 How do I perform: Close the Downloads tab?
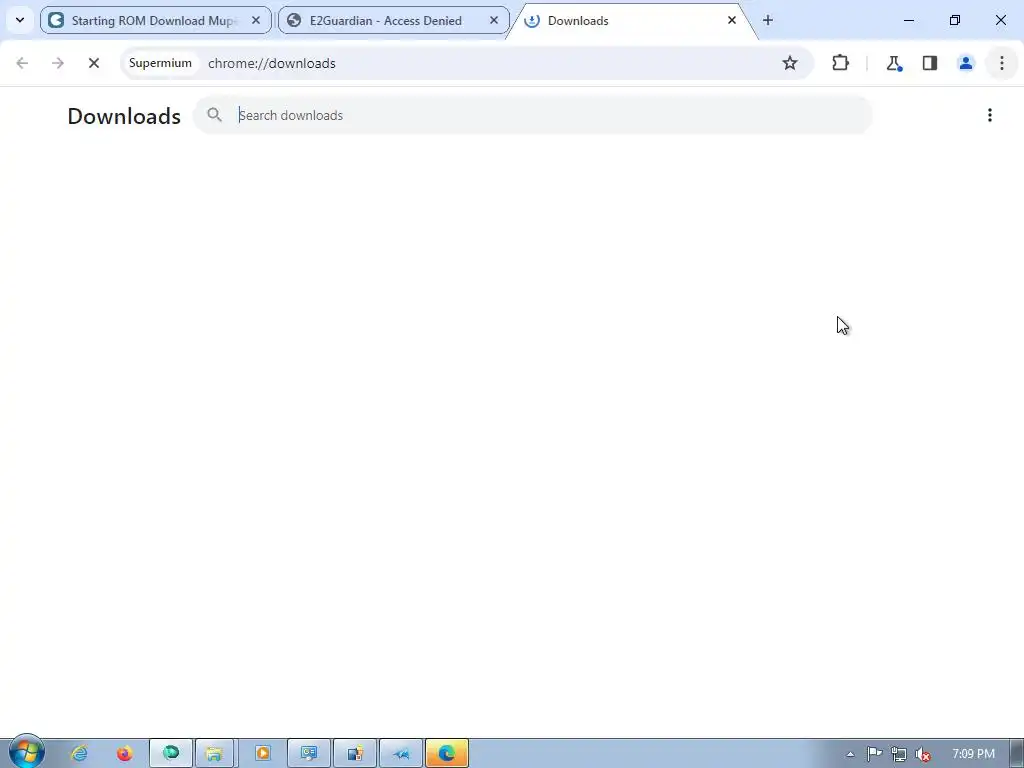(731, 20)
